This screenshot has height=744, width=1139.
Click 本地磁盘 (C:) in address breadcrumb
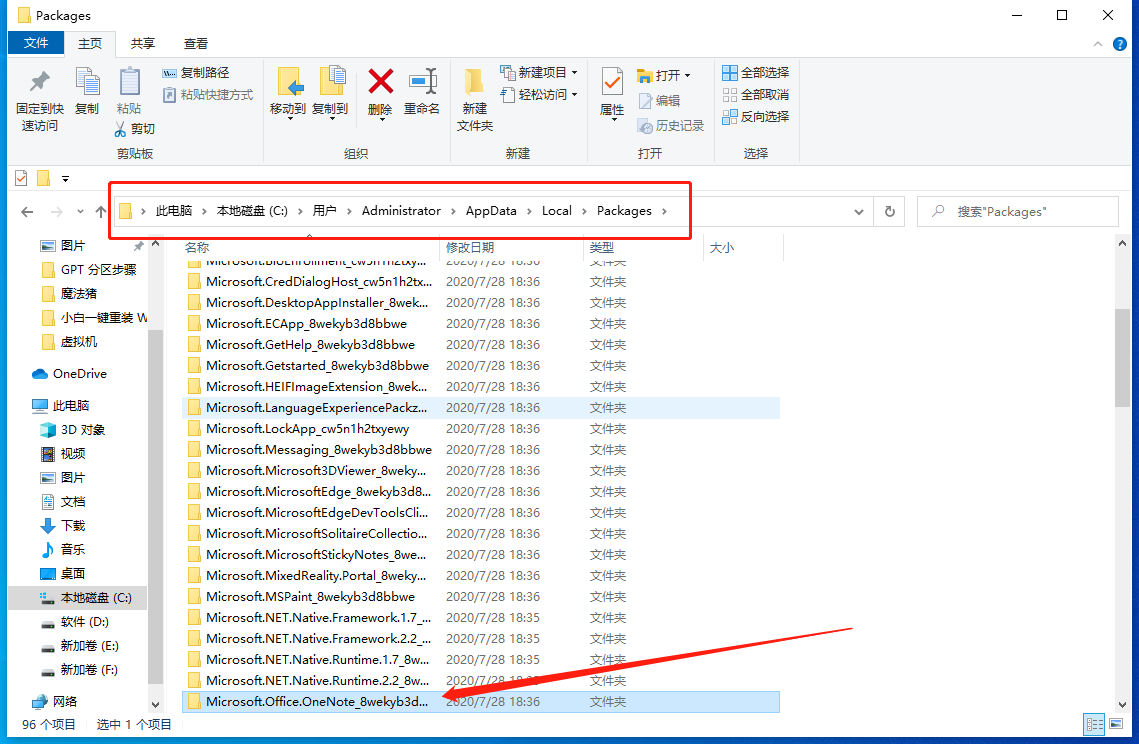[x=252, y=211]
